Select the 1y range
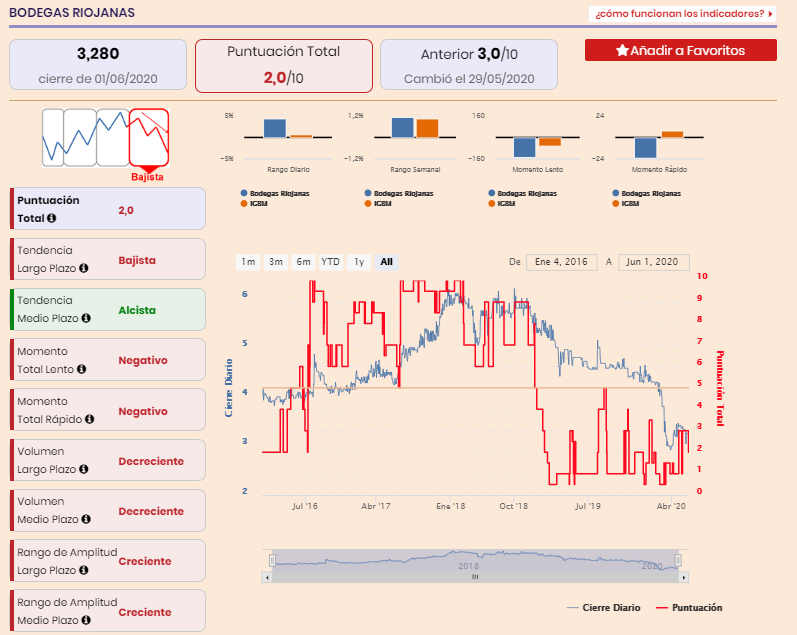This screenshot has width=797, height=635. tap(359, 262)
